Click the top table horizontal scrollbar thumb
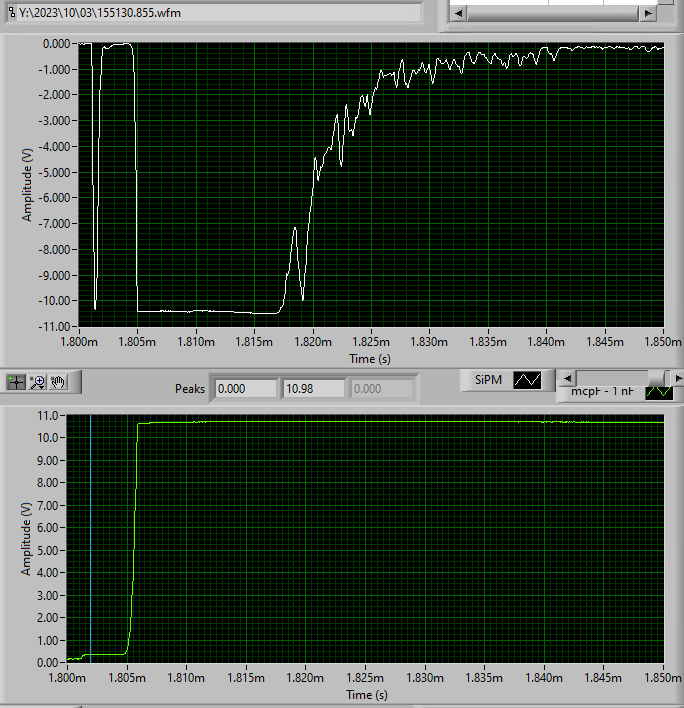This screenshot has height=708, width=684. [553, 13]
